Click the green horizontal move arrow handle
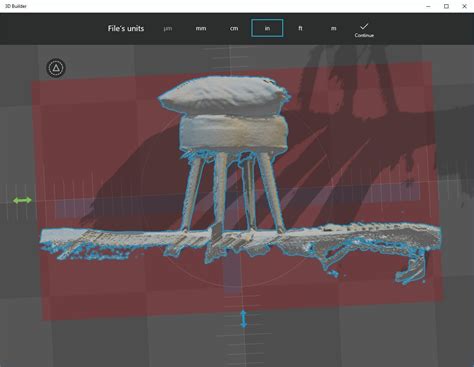This screenshot has width=474, height=367. (22, 200)
